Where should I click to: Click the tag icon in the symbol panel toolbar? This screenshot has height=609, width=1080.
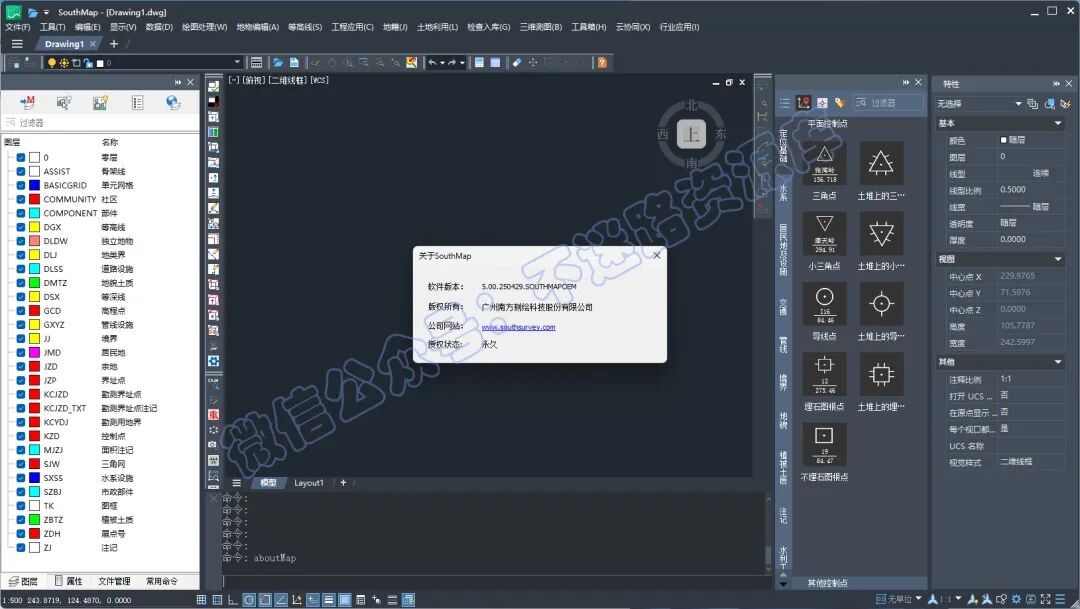tap(840, 103)
